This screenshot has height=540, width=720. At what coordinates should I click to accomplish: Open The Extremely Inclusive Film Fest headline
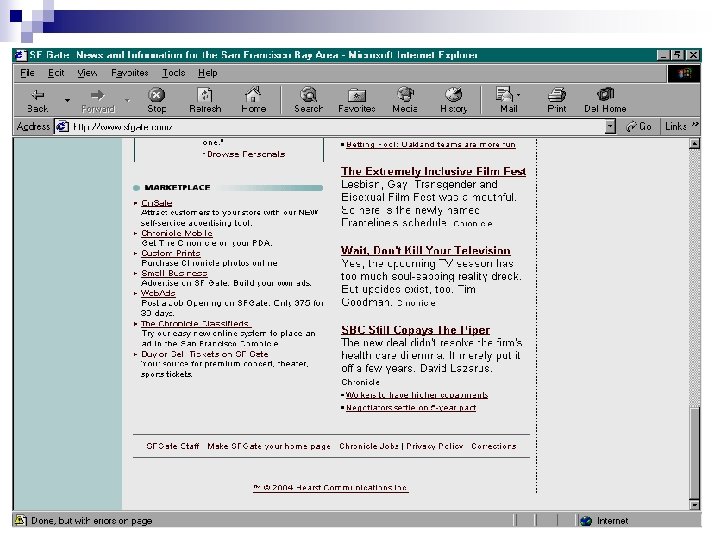coord(433,171)
